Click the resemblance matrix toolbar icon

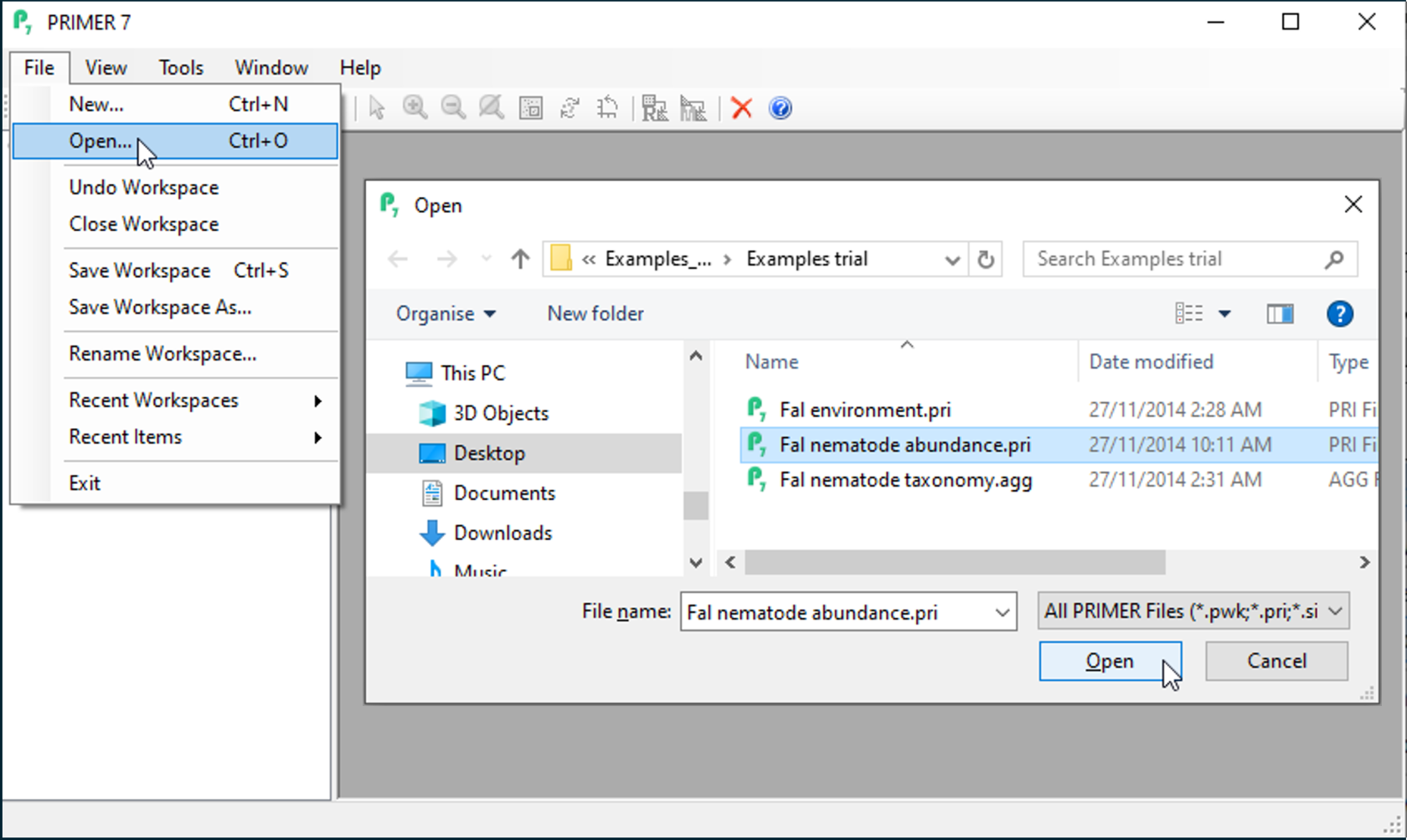pyautogui.click(x=654, y=108)
